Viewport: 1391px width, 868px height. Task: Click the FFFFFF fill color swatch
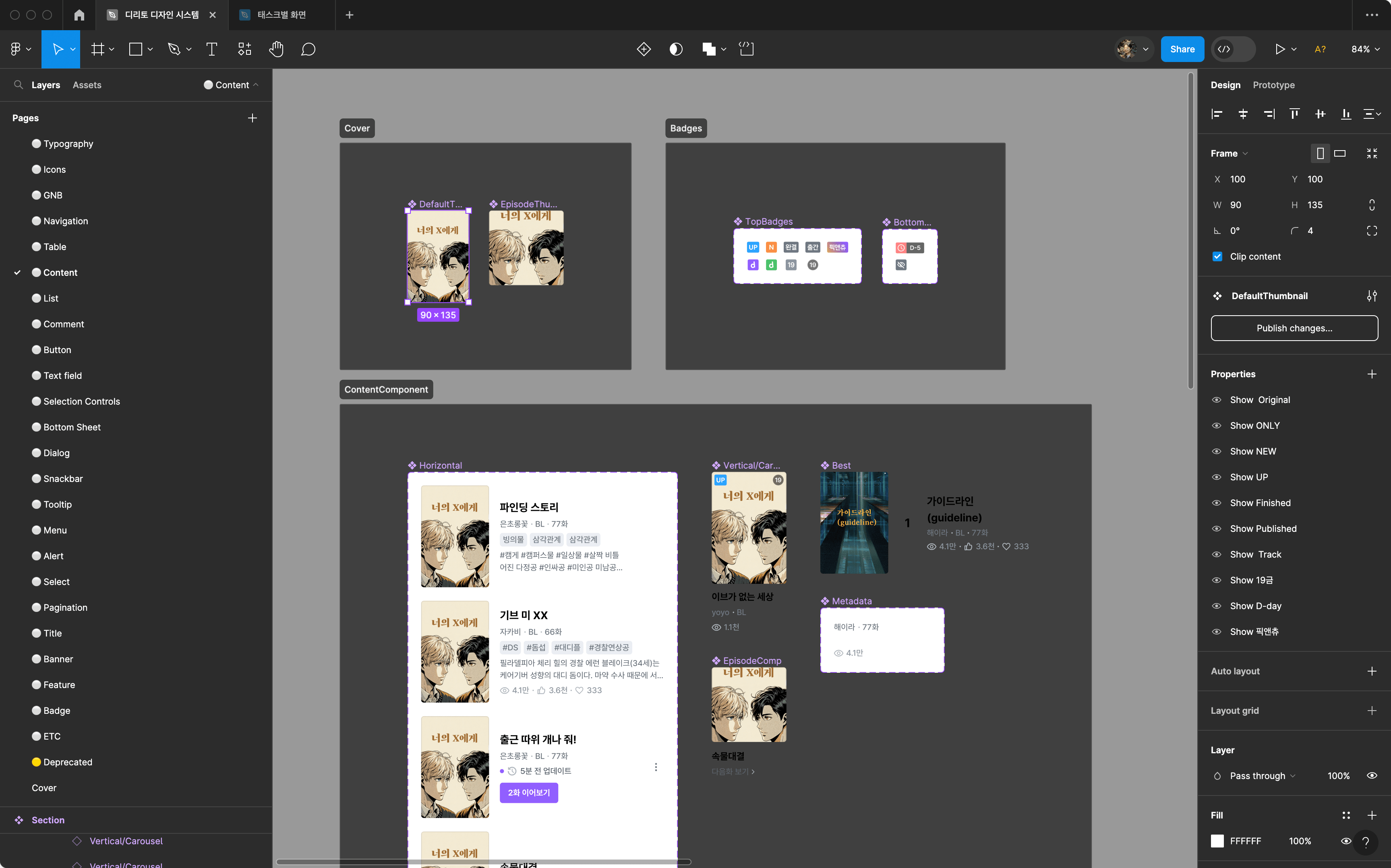coord(1217,841)
